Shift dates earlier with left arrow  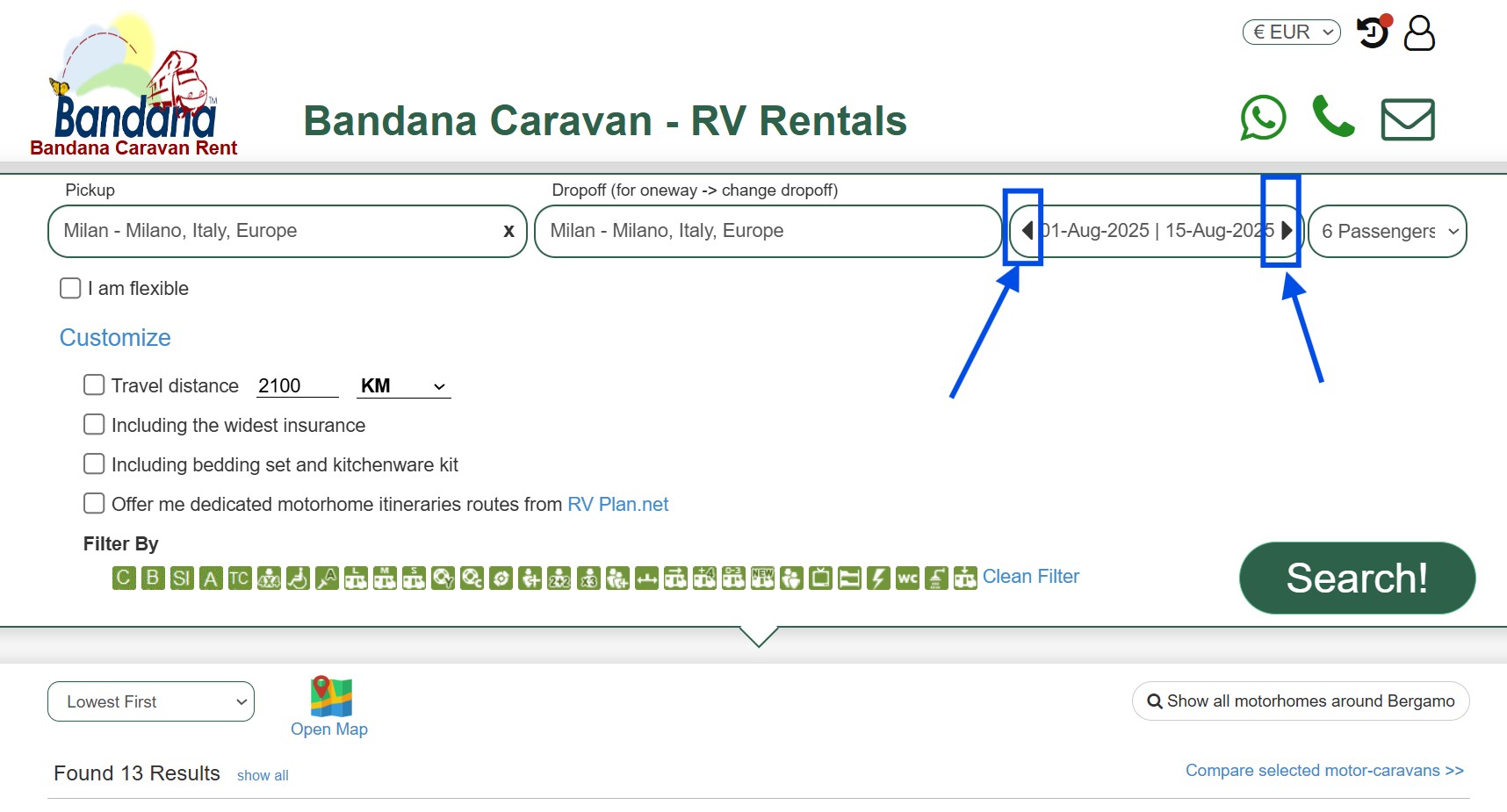pos(1026,230)
